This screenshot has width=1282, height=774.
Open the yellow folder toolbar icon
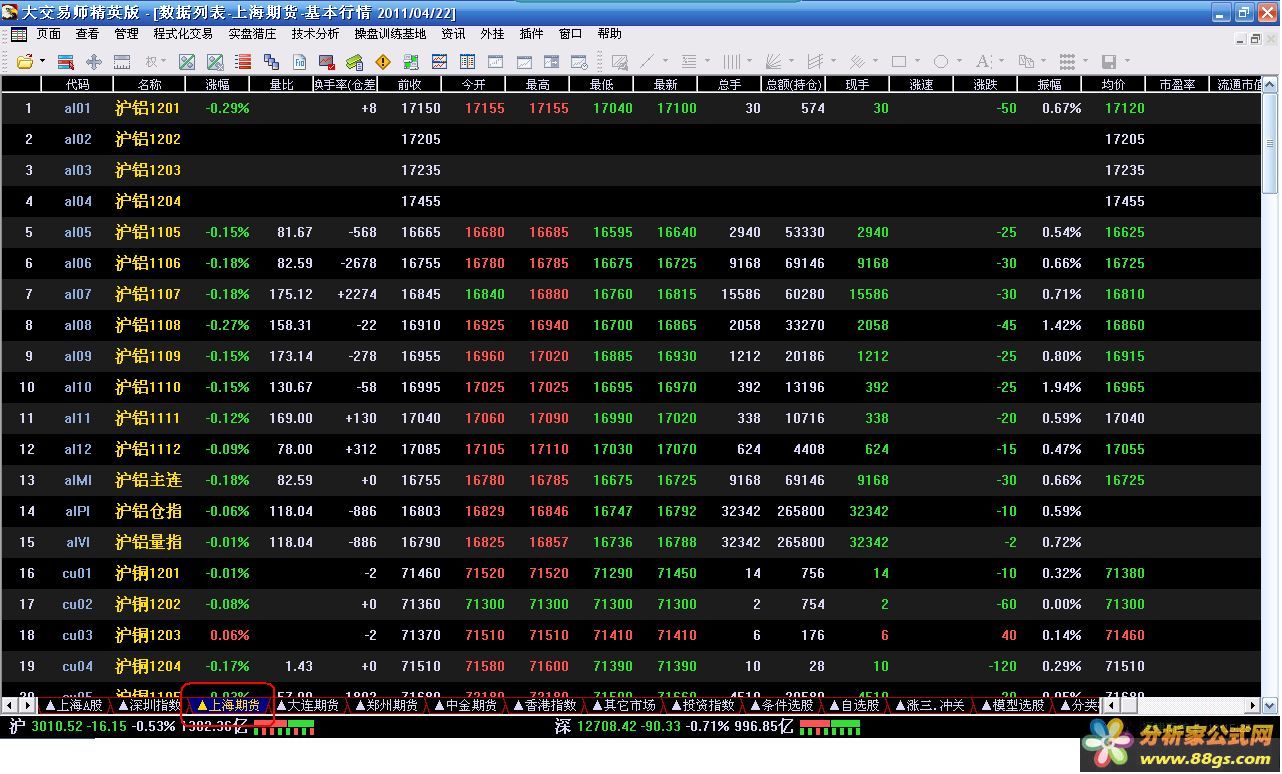coord(25,62)
